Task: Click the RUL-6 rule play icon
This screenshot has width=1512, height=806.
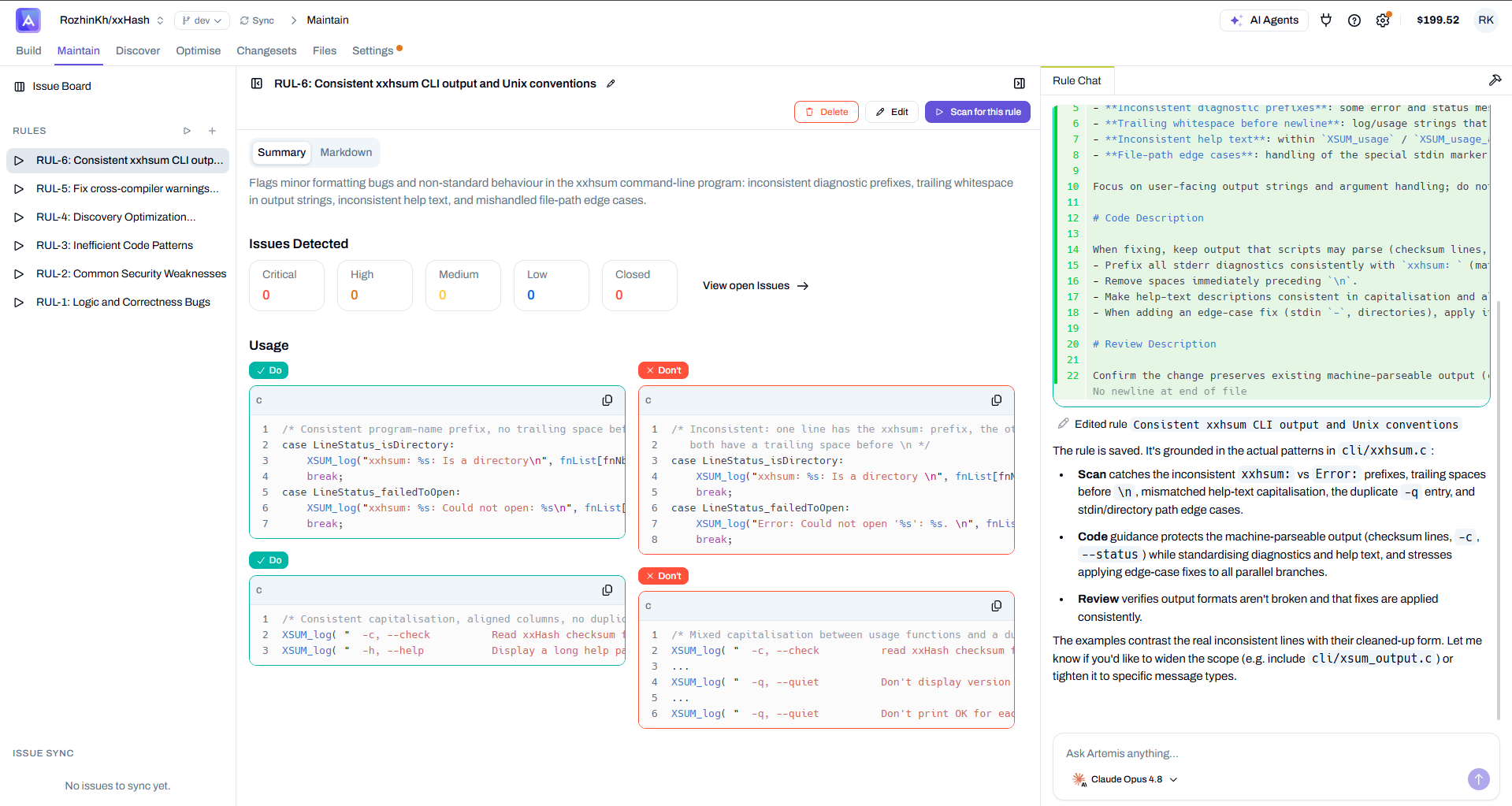Action: [19, 160]
